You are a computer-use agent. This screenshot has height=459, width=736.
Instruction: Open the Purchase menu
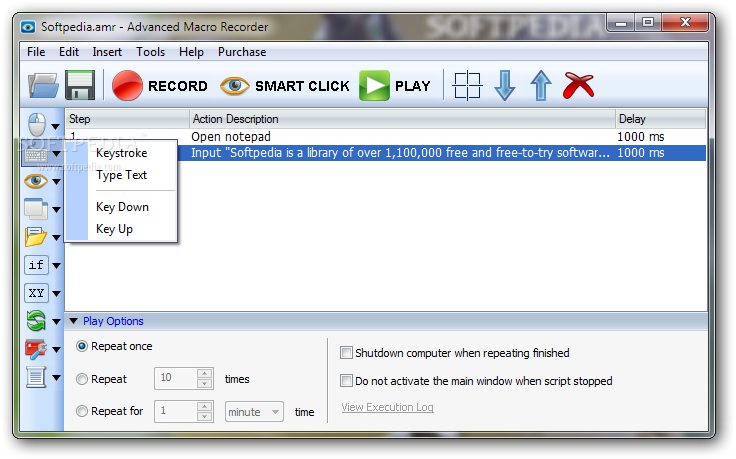click(x=242, y=52)
